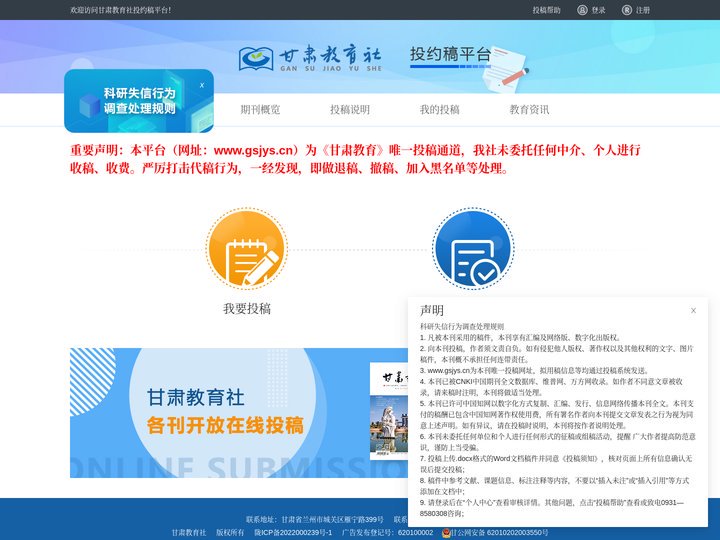Click the journal cover thumbnail in banner

click(389, 411)
